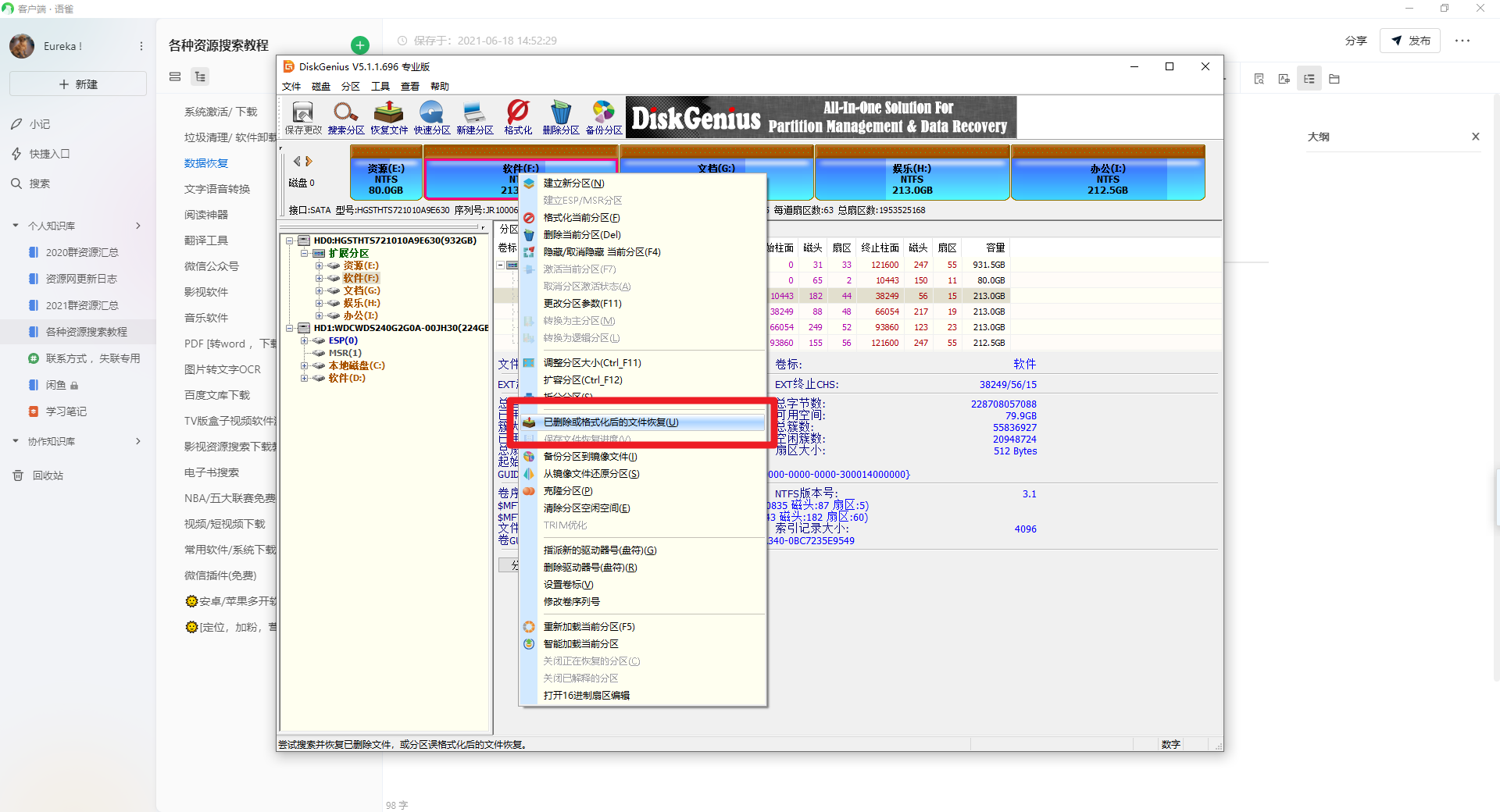Select 调整分区大小 in the context menu
Image resolution: width=1500 pixels, height=812 pixels.
(x=642, y=363)
